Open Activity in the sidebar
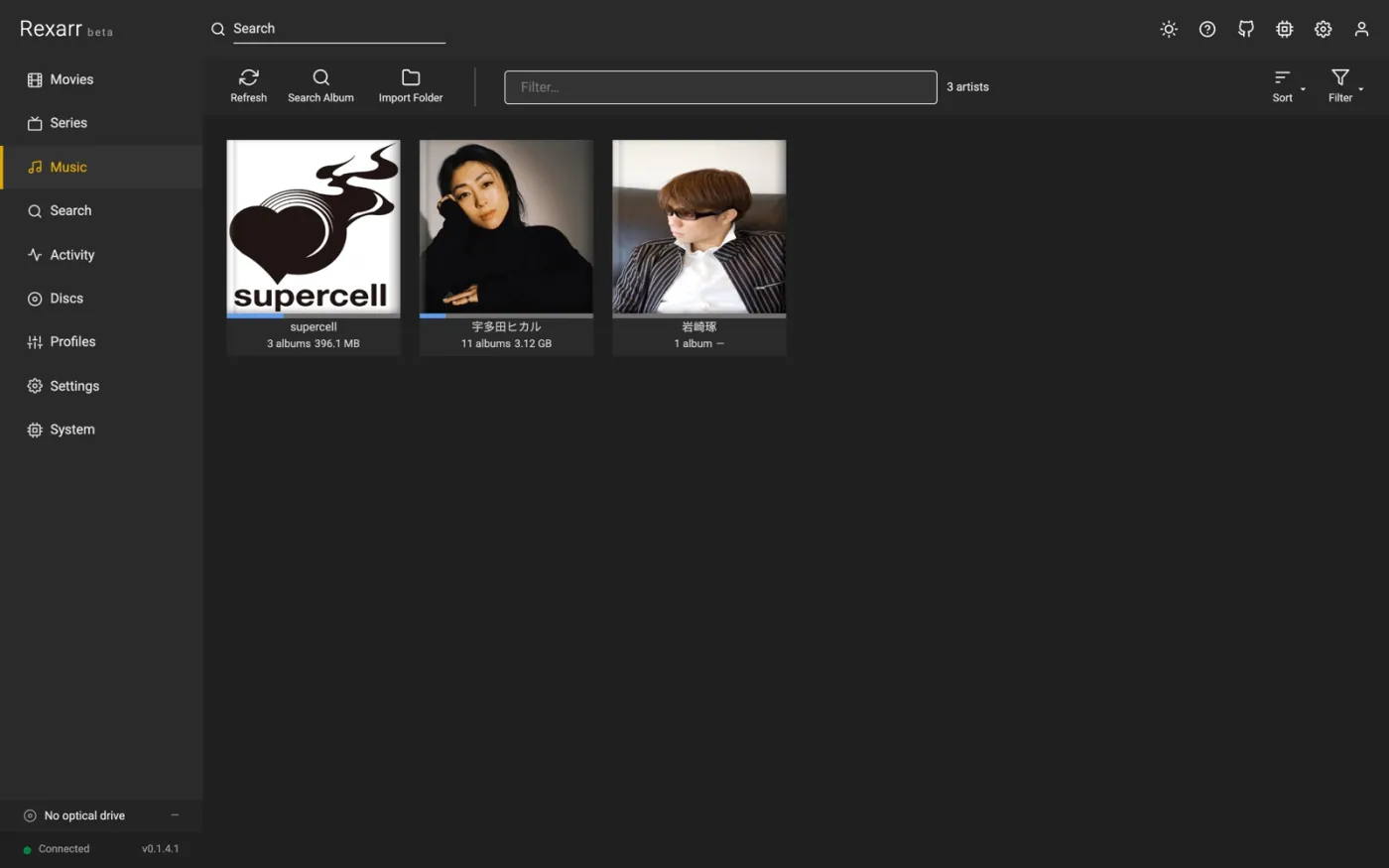Viewport: 1389px width, 868px height. (101, 255)
